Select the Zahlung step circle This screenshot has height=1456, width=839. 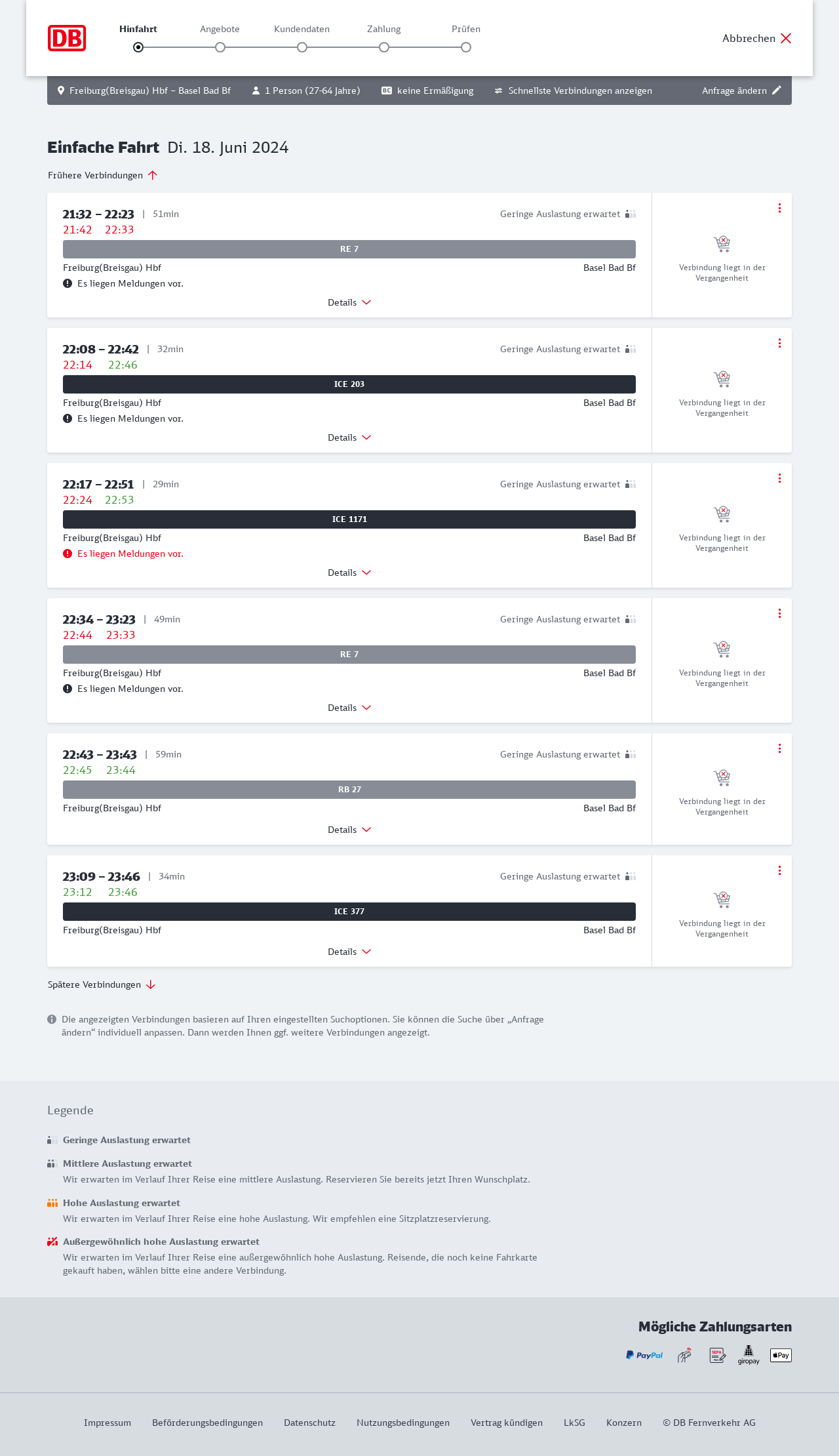384,47
